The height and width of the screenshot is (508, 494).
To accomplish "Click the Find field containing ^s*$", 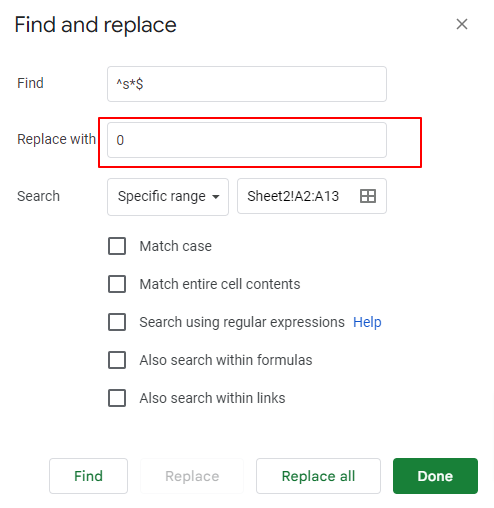I will (x=247, y=84).
